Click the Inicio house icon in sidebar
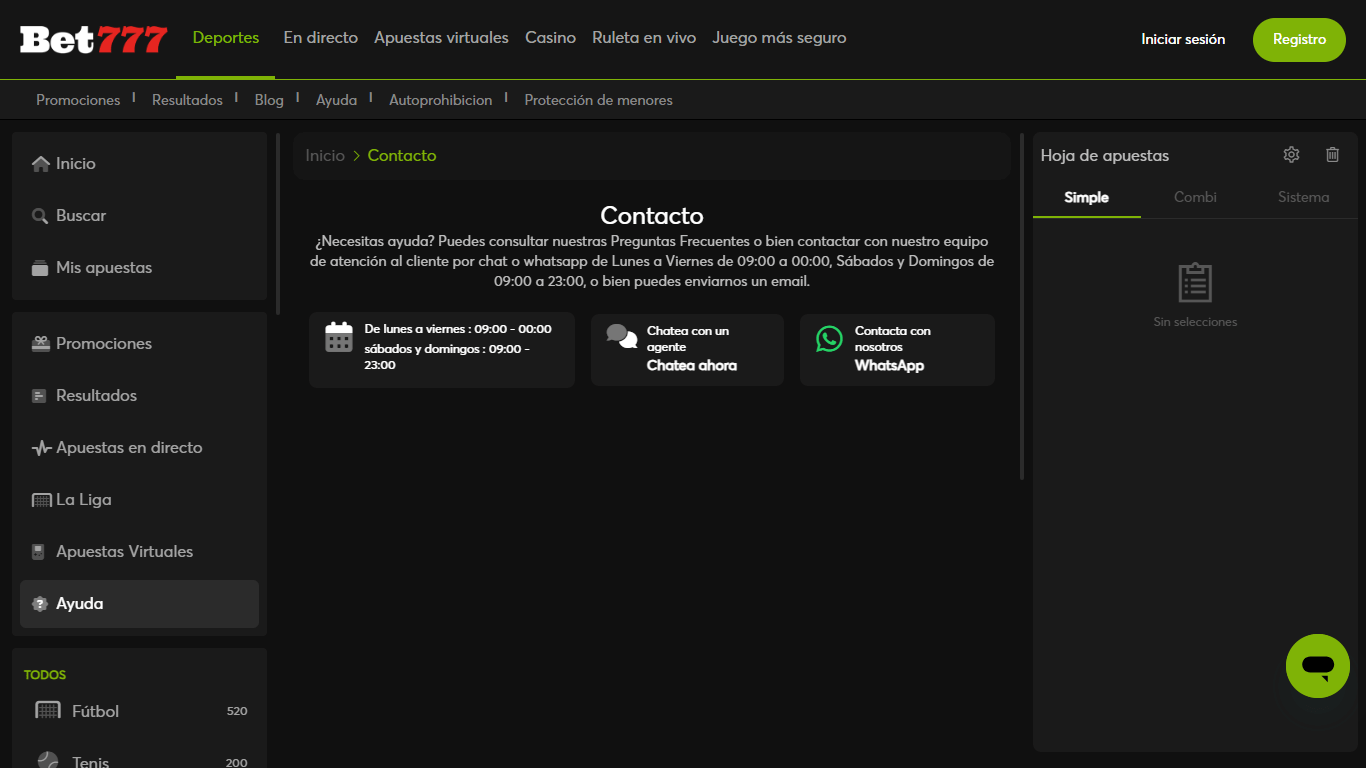The width and height of the screenshot is (1366, 768). 41,163
